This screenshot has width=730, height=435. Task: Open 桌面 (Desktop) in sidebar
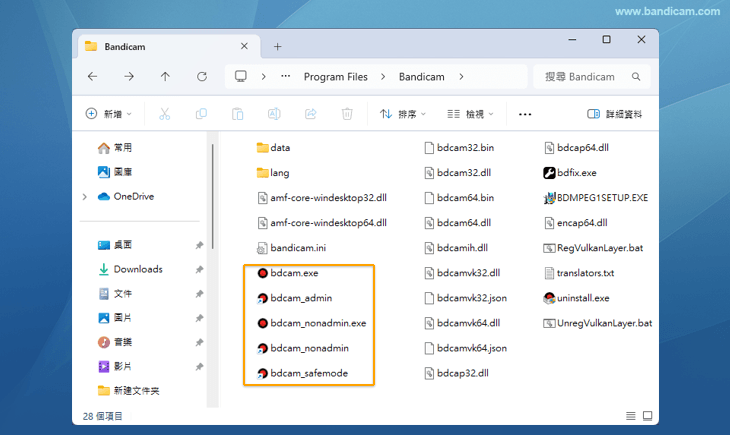[115, 245]
